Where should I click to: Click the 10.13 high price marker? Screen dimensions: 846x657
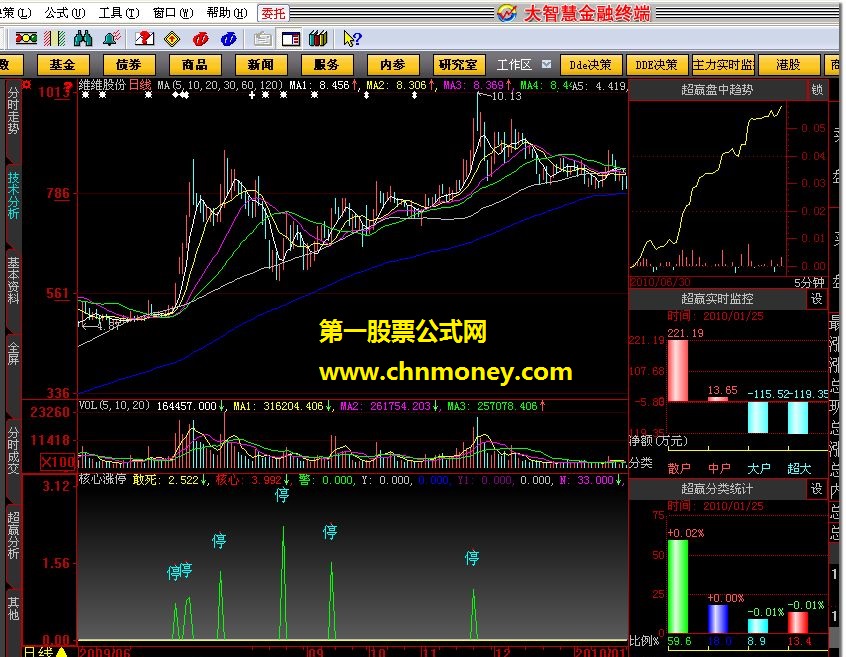(x=507, y=97)
